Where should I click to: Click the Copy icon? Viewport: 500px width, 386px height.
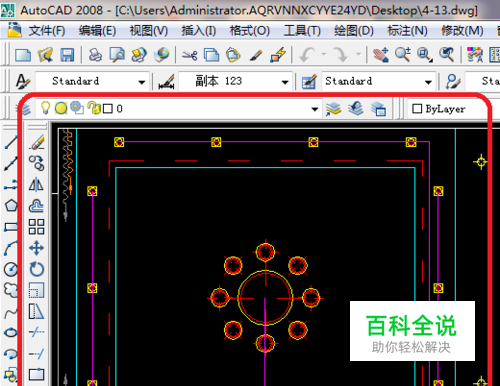click(x=211, y=55)
